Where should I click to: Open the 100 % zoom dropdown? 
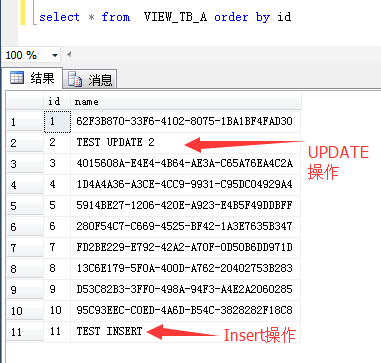pos(55,55)
